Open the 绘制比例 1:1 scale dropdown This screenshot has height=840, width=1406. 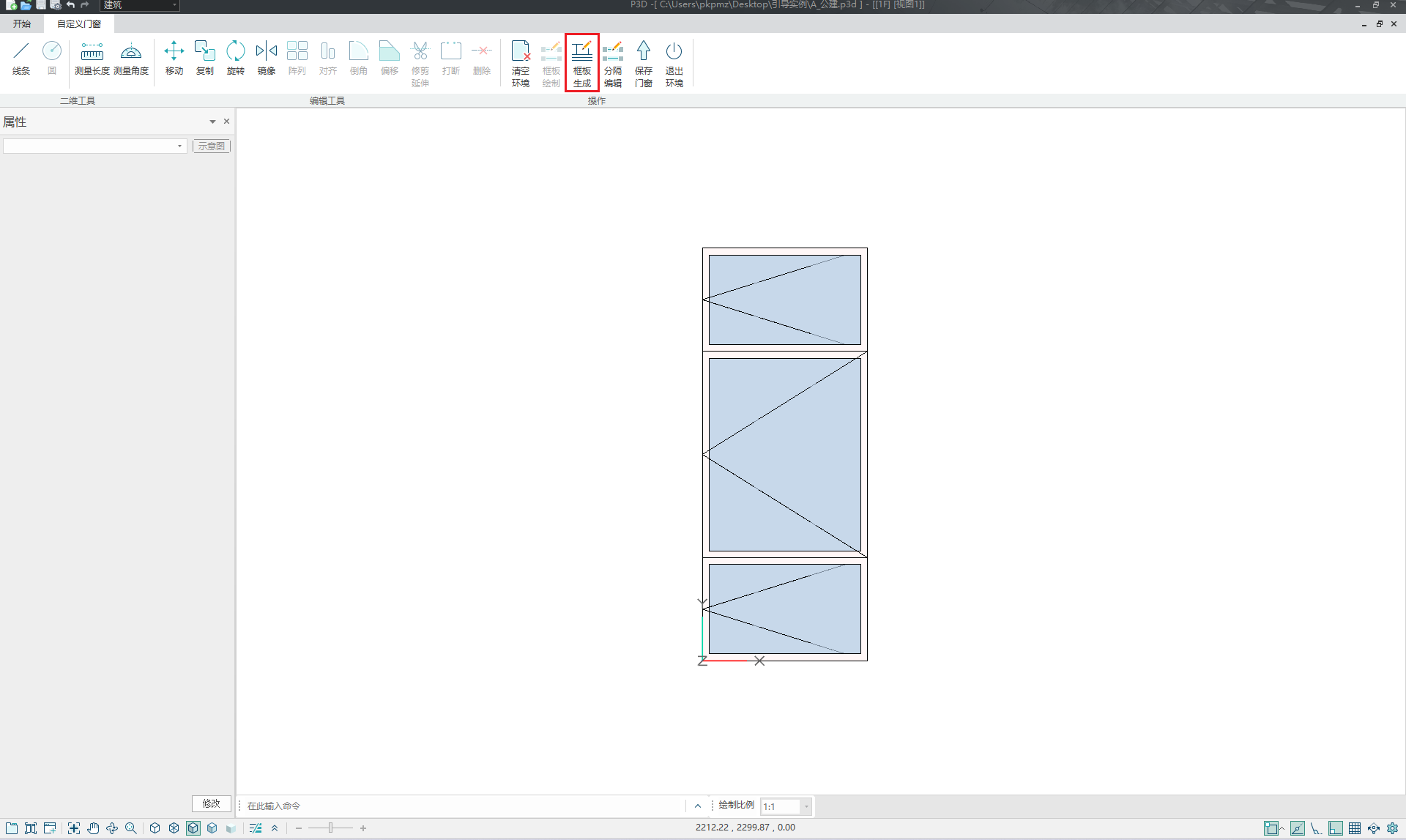806,806
